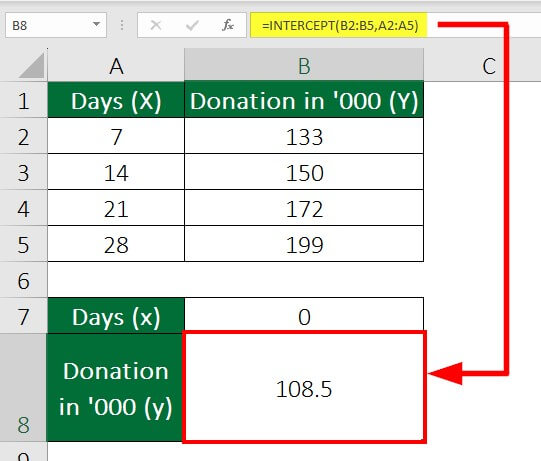The image size is (541, 461).
Task: Select cell containing 199
Action: (304, 244)
